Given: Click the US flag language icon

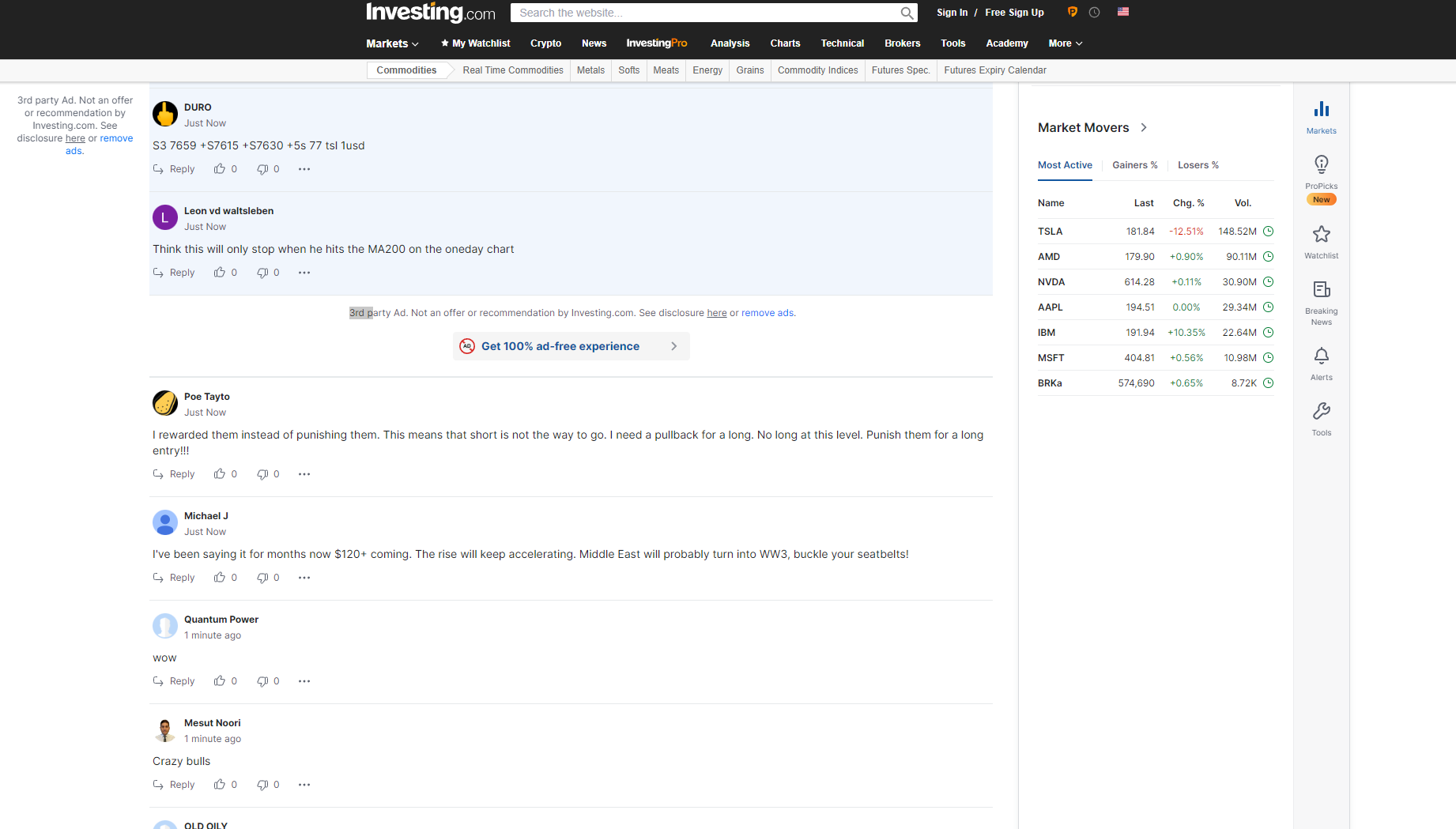Looking at the screenshot, I should 1122,12.
